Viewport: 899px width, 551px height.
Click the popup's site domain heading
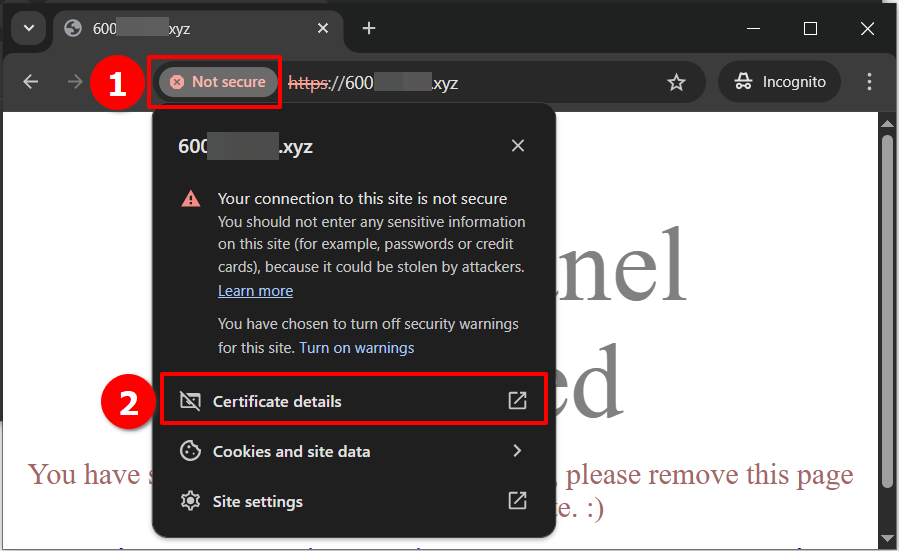(245, 146)
